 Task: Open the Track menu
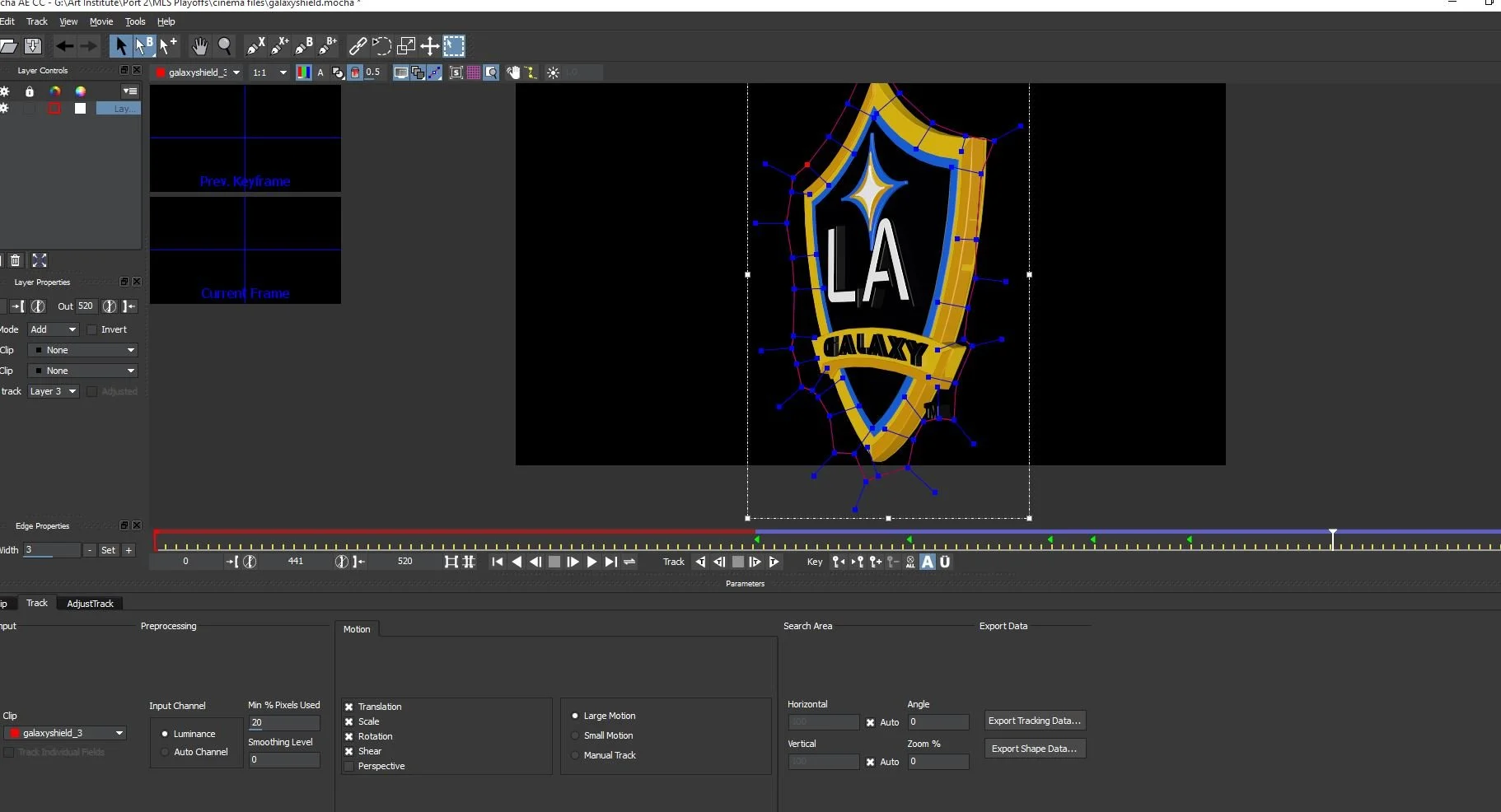point(37,21)
